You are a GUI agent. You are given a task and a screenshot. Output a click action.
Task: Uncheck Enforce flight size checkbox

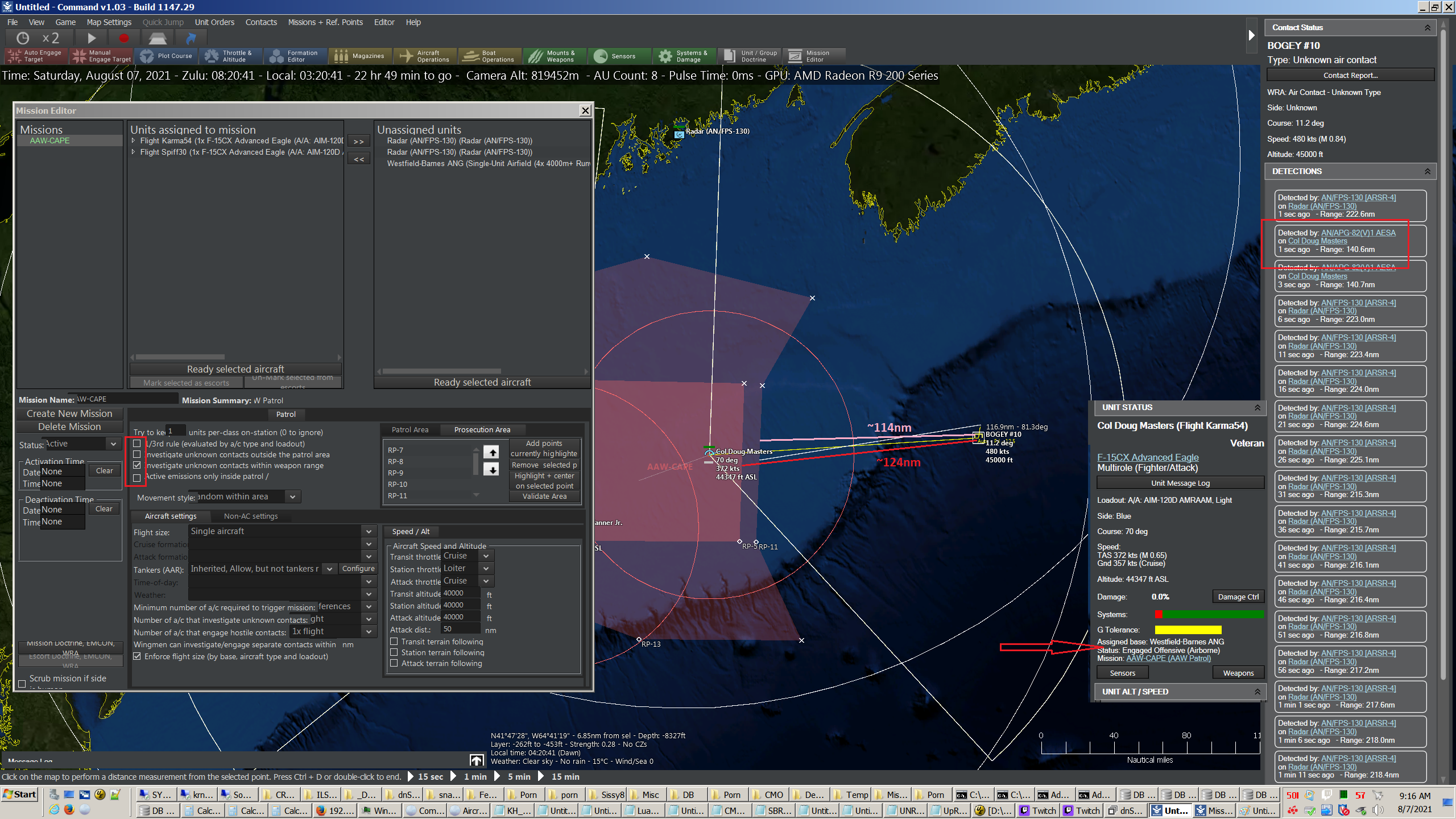coord(137,656)
